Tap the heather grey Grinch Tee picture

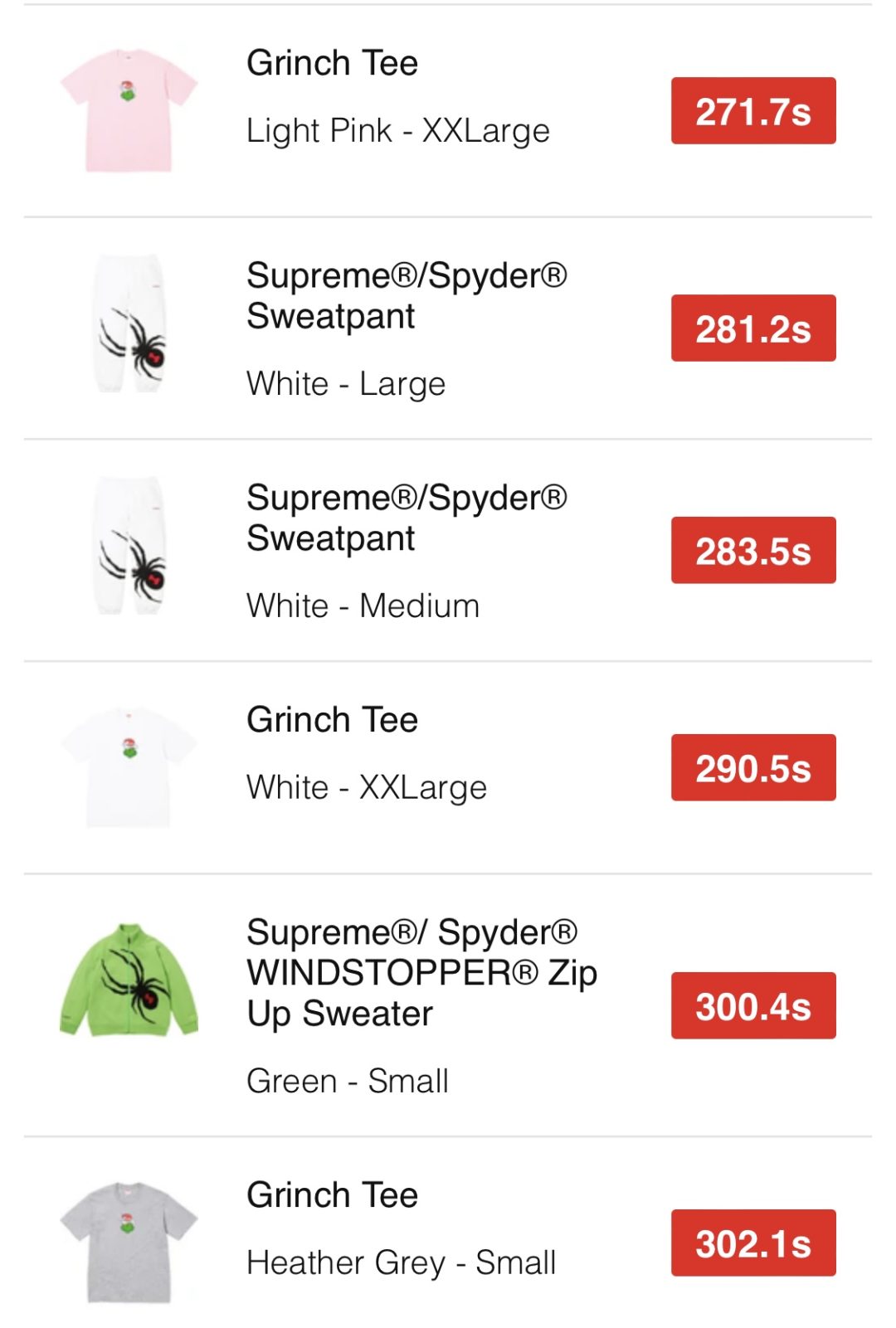[x=129, y=1242]
